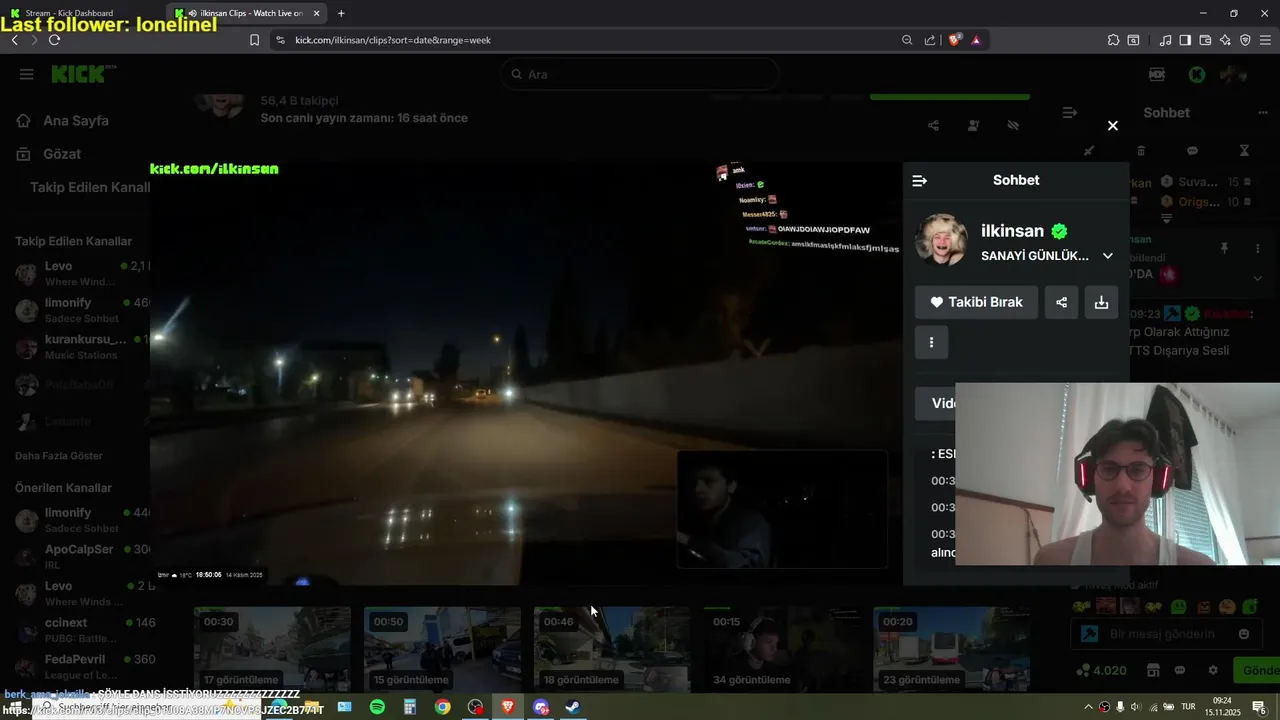Play the 00:30 clip with 17 görüntüleme
This screenshot has width=1280, height=720.
click(x=272, y=649)
